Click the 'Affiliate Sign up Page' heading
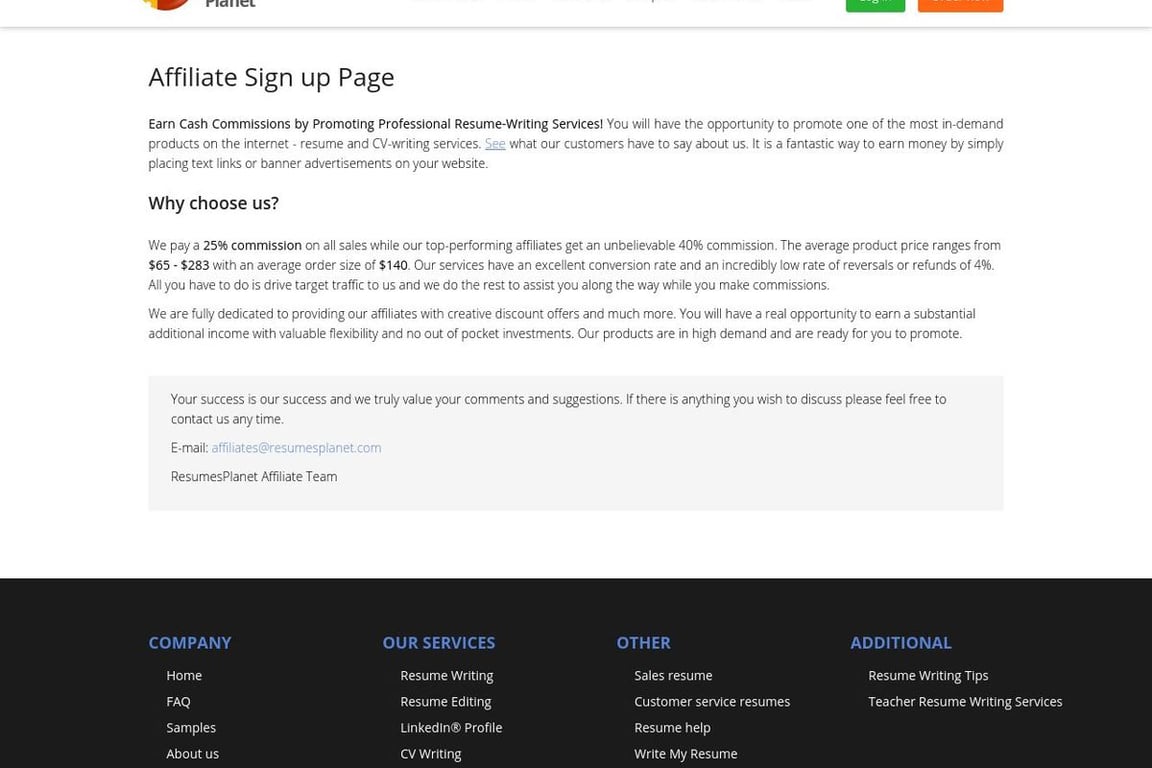Viewport: 1152px width, 768px height. click(271, 77)
